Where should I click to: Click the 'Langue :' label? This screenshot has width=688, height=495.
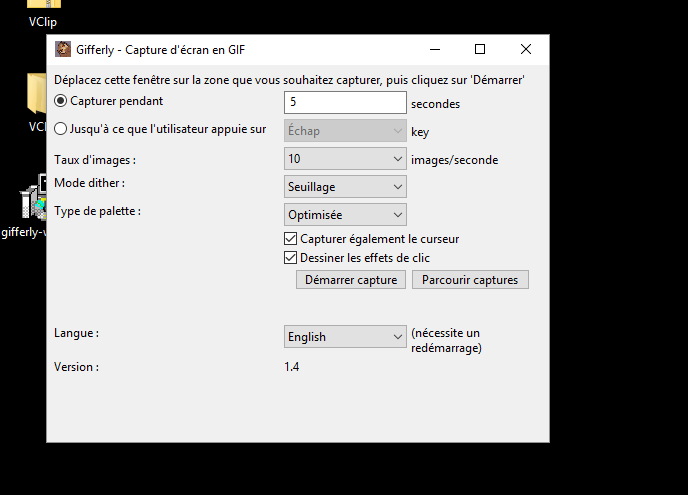coord(76,333)
